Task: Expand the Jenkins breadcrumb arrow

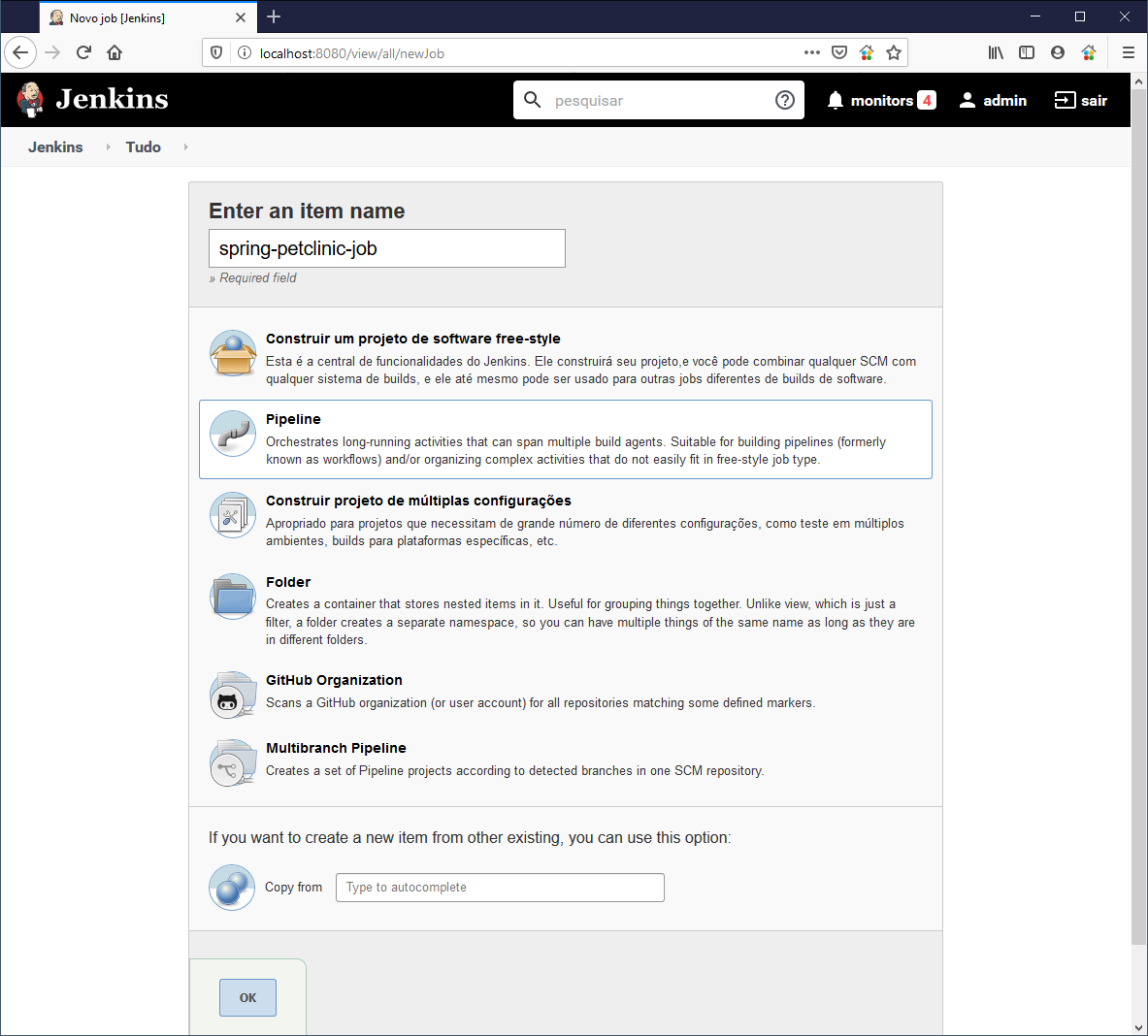Action: point(108,147)
